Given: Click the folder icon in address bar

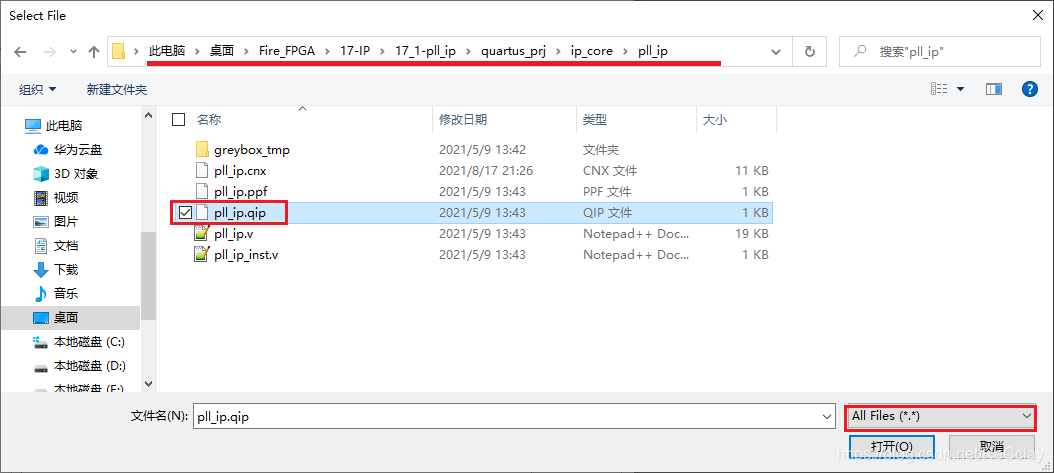Looking at the screenshot, I should click(118, 52).
